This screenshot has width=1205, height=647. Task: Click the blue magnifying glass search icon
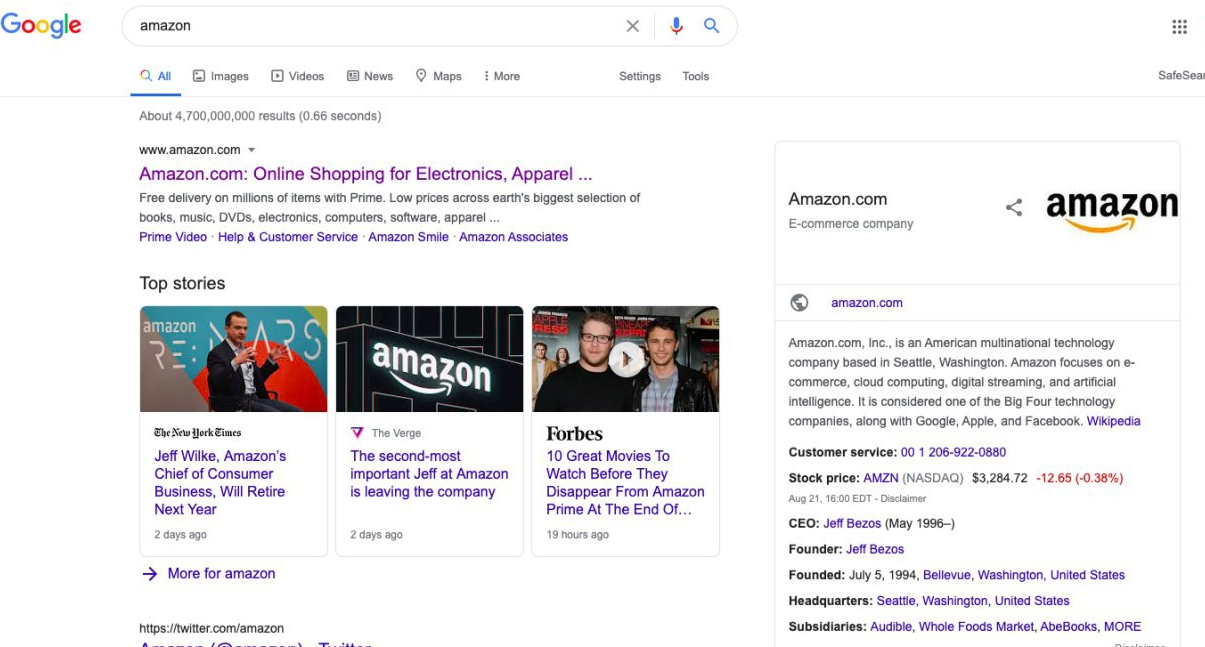point(711,26)
